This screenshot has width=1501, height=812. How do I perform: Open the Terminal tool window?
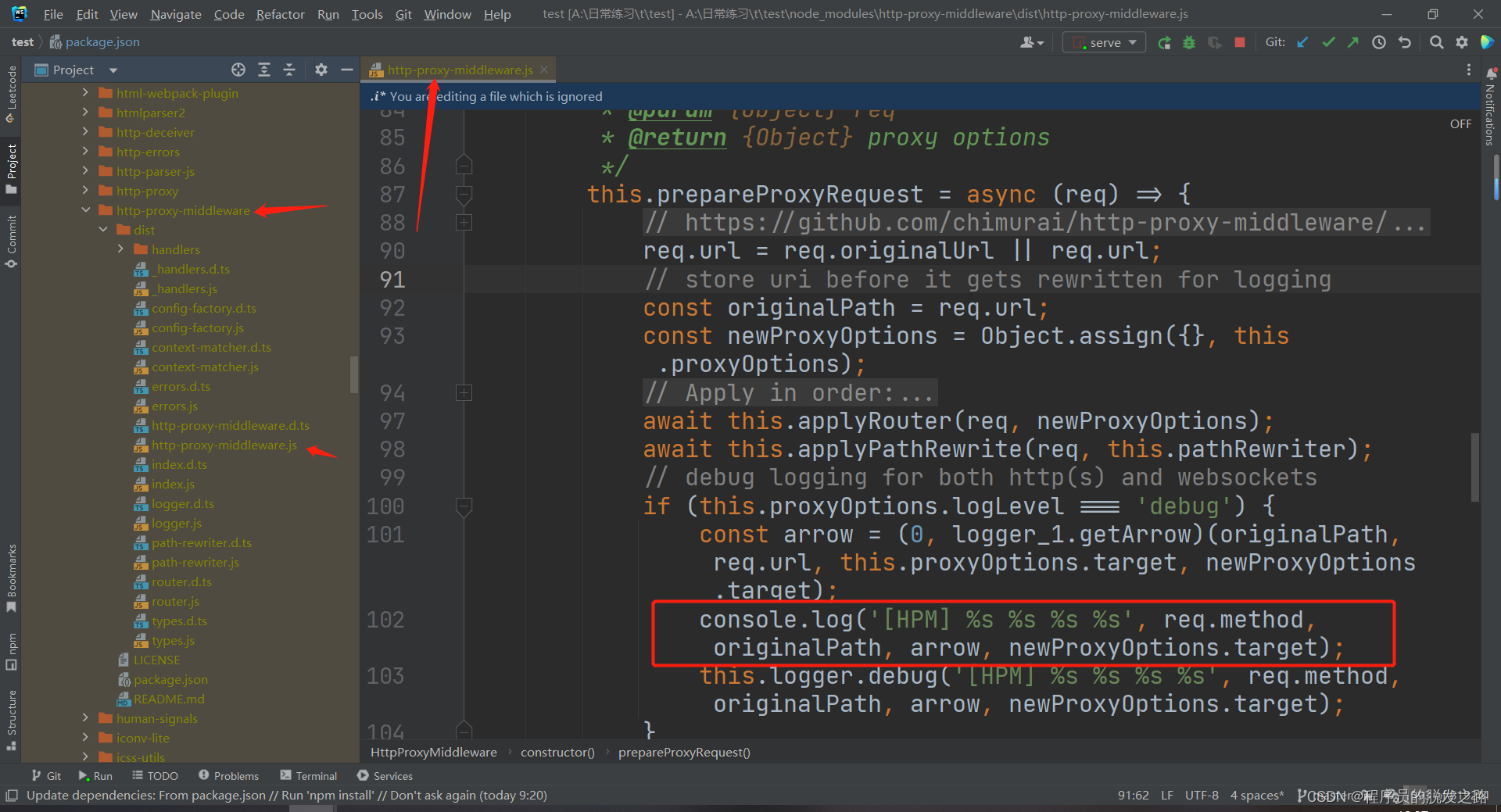(308, 776)
